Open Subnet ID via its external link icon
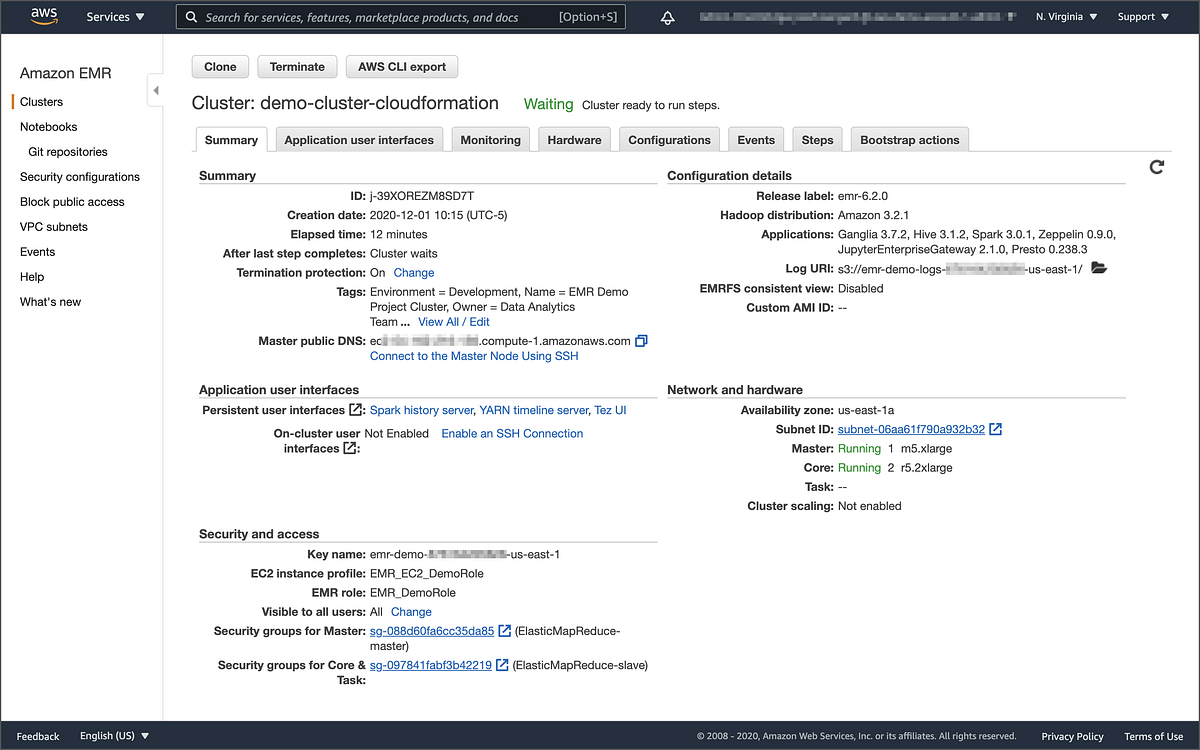Screen dimensions: 1200x750 click(993, 429)
